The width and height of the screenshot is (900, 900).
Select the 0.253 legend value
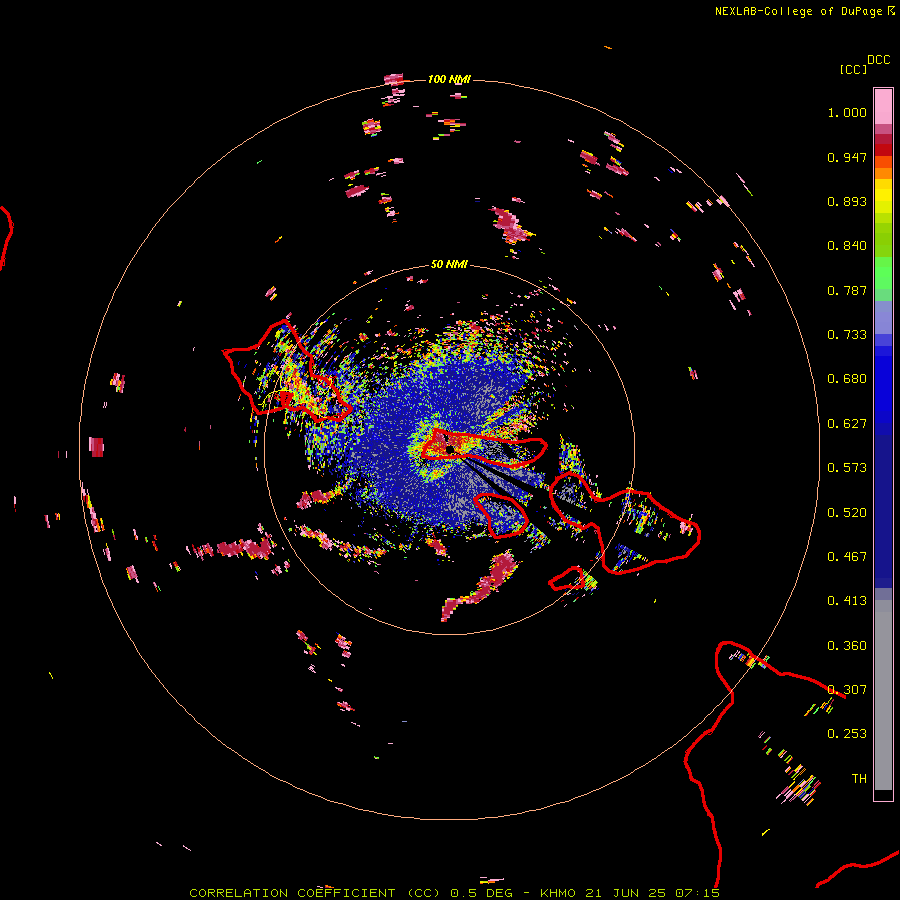[847, 734]
